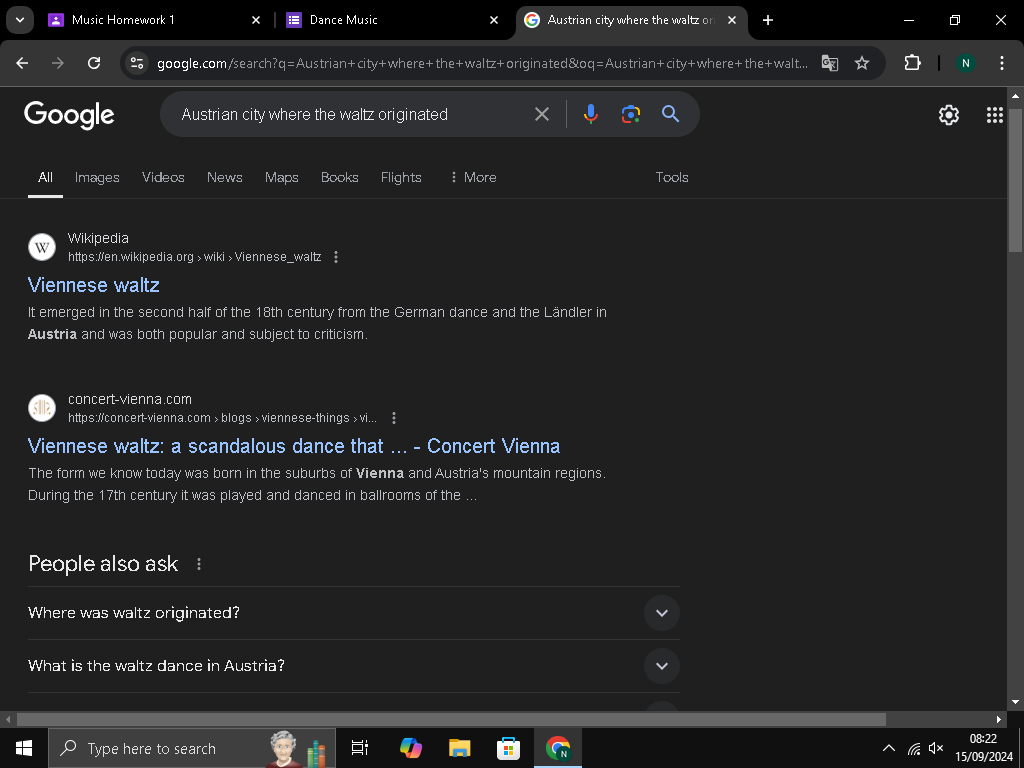Select the Flights search tab

401,177
